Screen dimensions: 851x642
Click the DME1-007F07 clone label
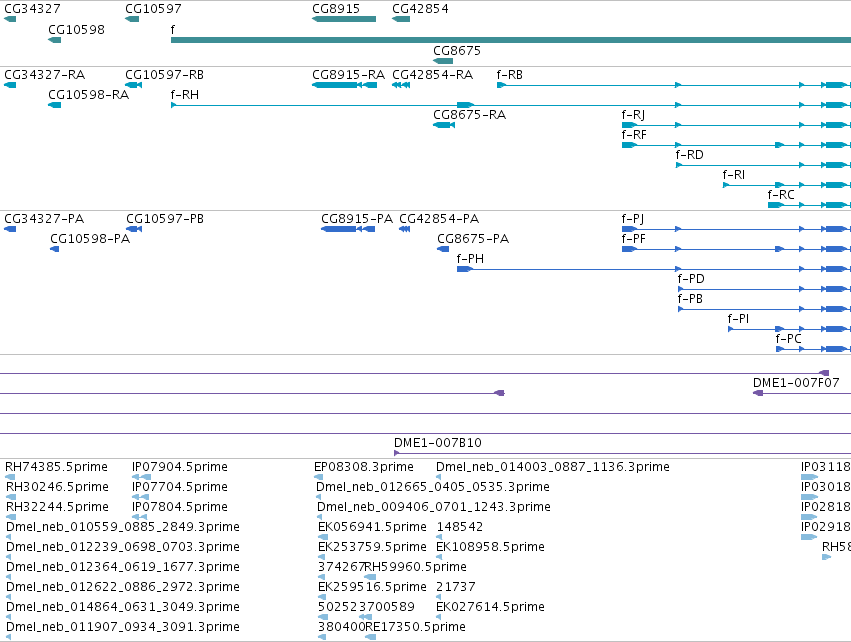[796, 383]
